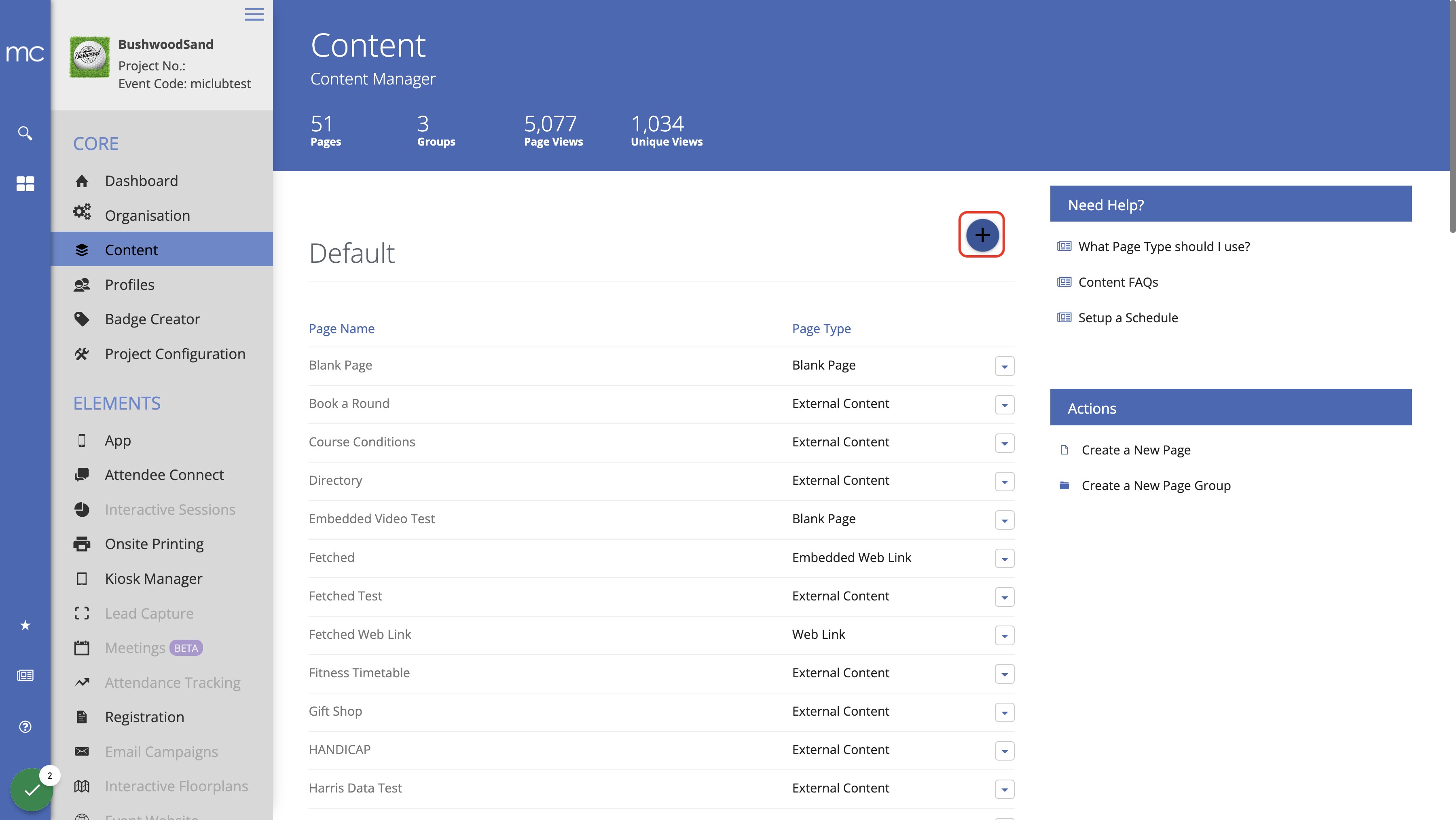Open dropdown for Directory row
This screenshot has width=1456, height=820.
point(1004,482)
